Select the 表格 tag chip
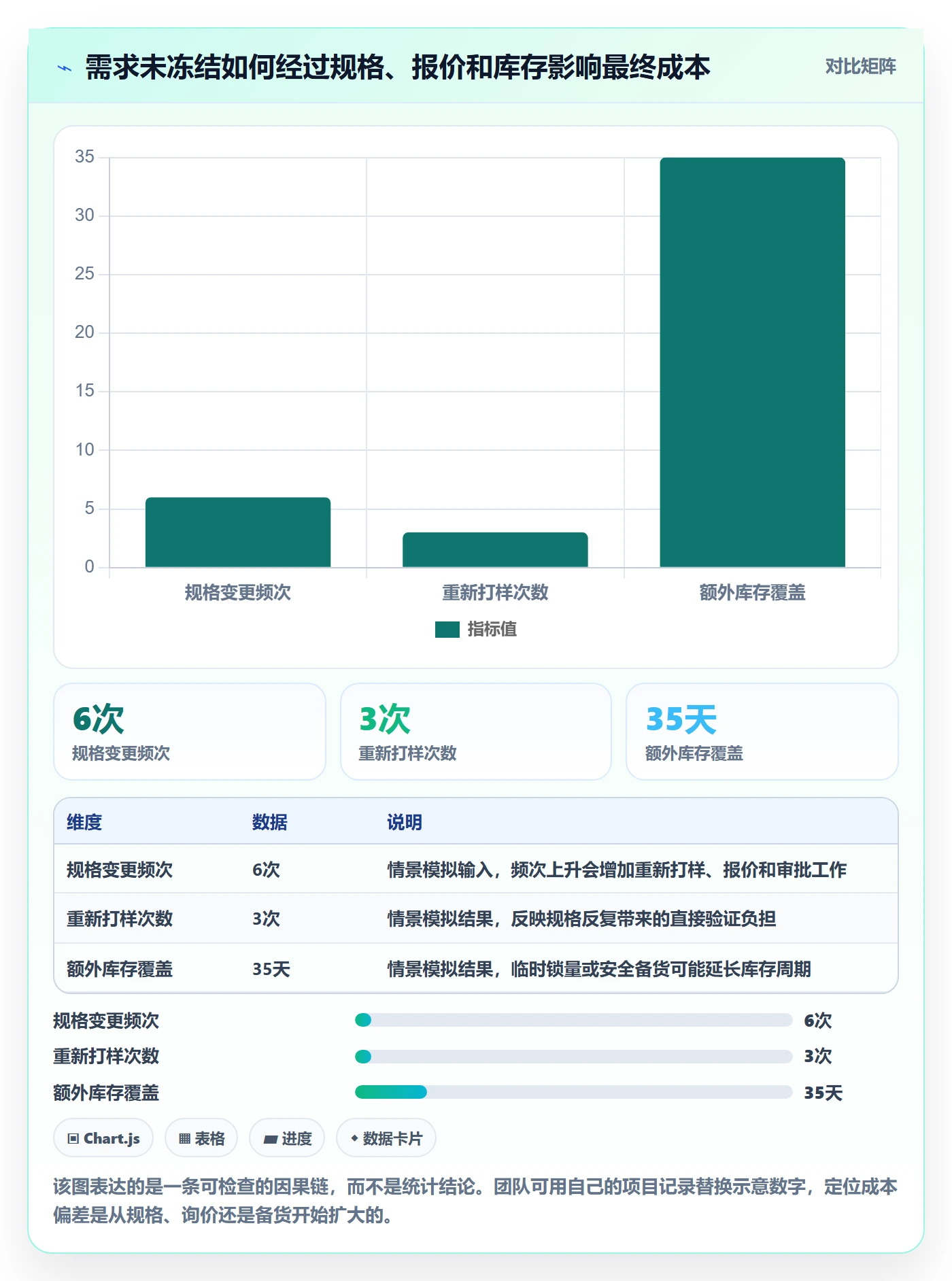 coord(201,1138)
